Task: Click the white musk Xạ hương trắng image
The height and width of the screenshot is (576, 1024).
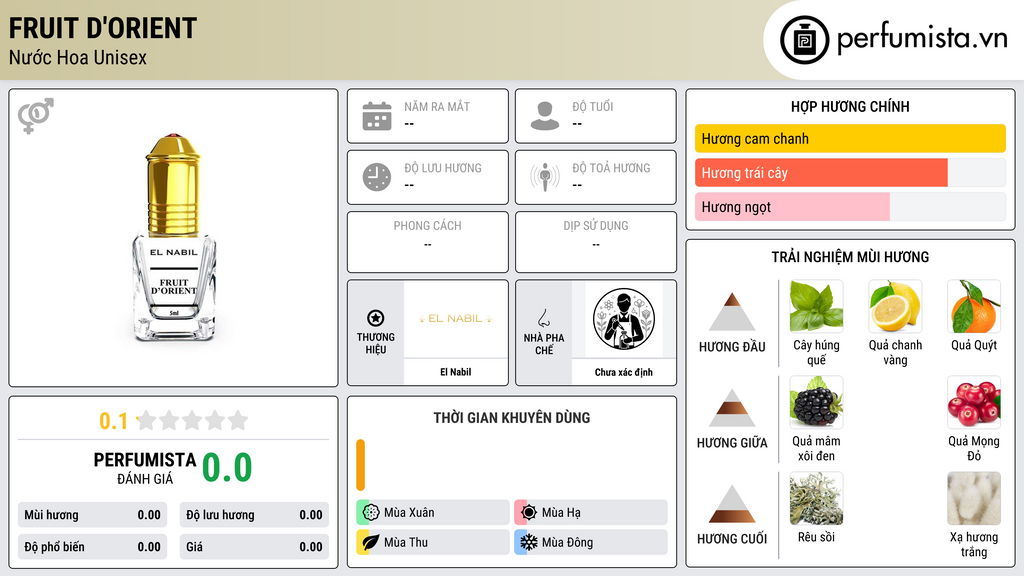Action: (974, 498)
